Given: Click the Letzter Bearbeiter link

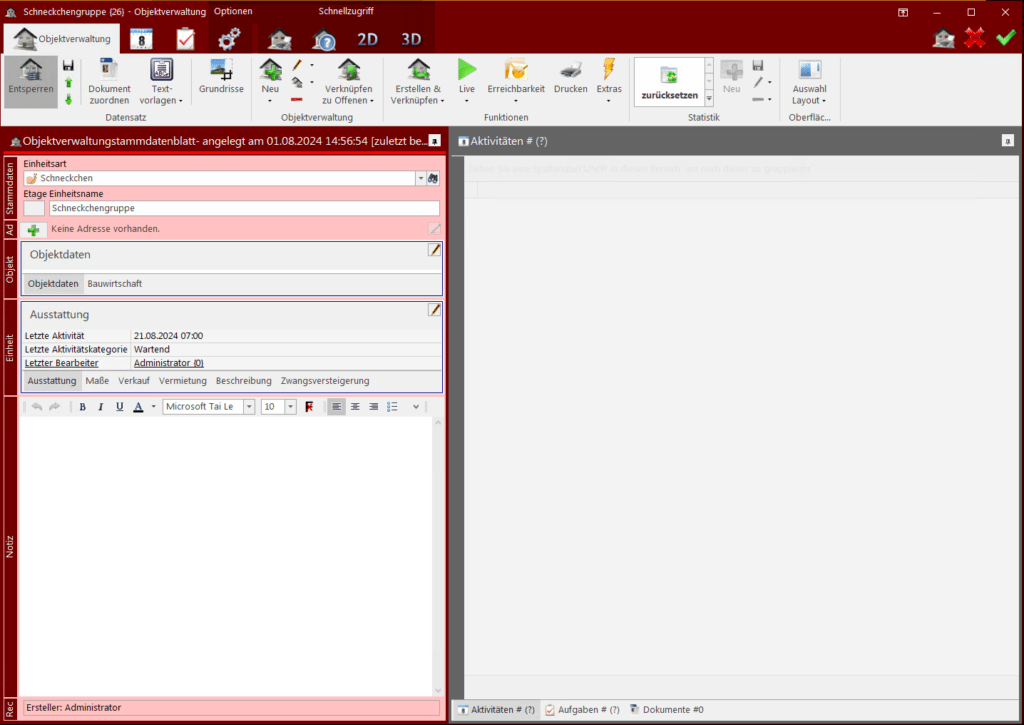Looking at the screenshot, I should pyautogui.click(x=61, y=363).
